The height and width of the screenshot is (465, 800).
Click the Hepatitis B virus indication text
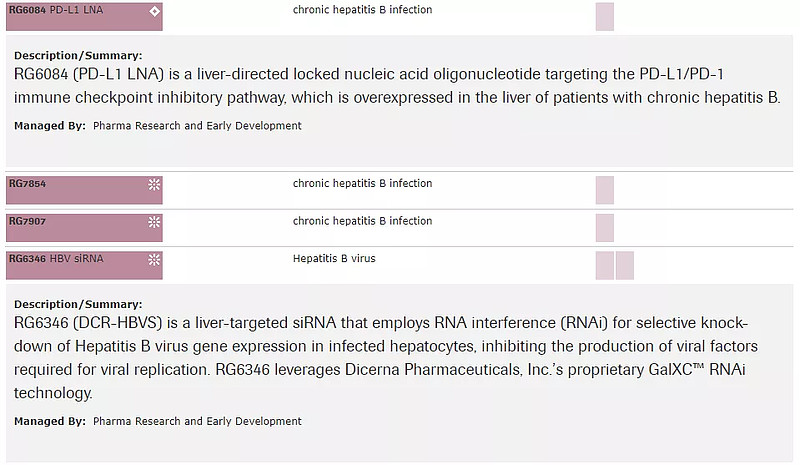[334, 259]
